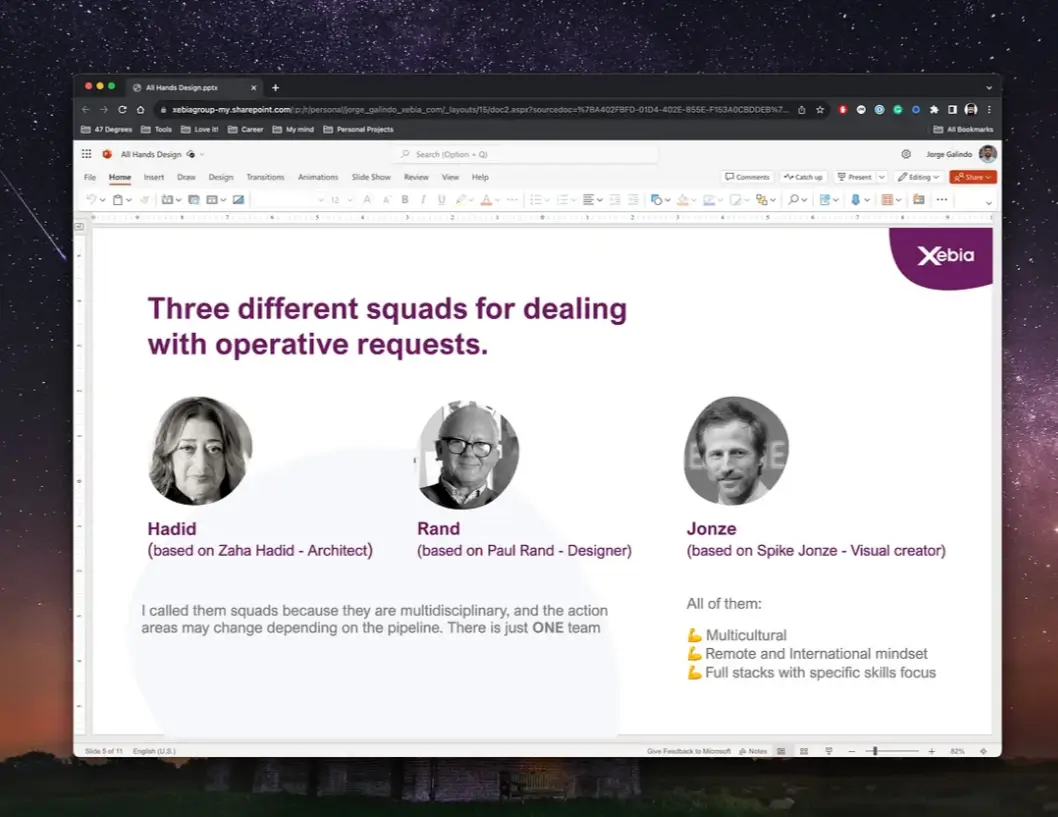
Task: Expand the Editing mode dropdown
Action: coord(918,177)
